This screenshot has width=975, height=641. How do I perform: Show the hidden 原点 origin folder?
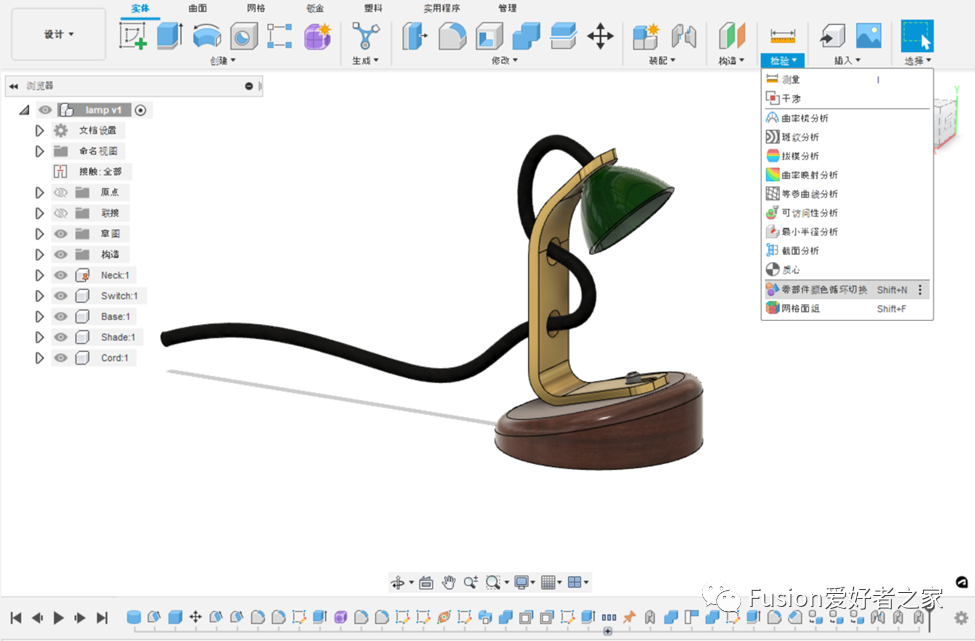pyautogui.click(x=61, y=192)
